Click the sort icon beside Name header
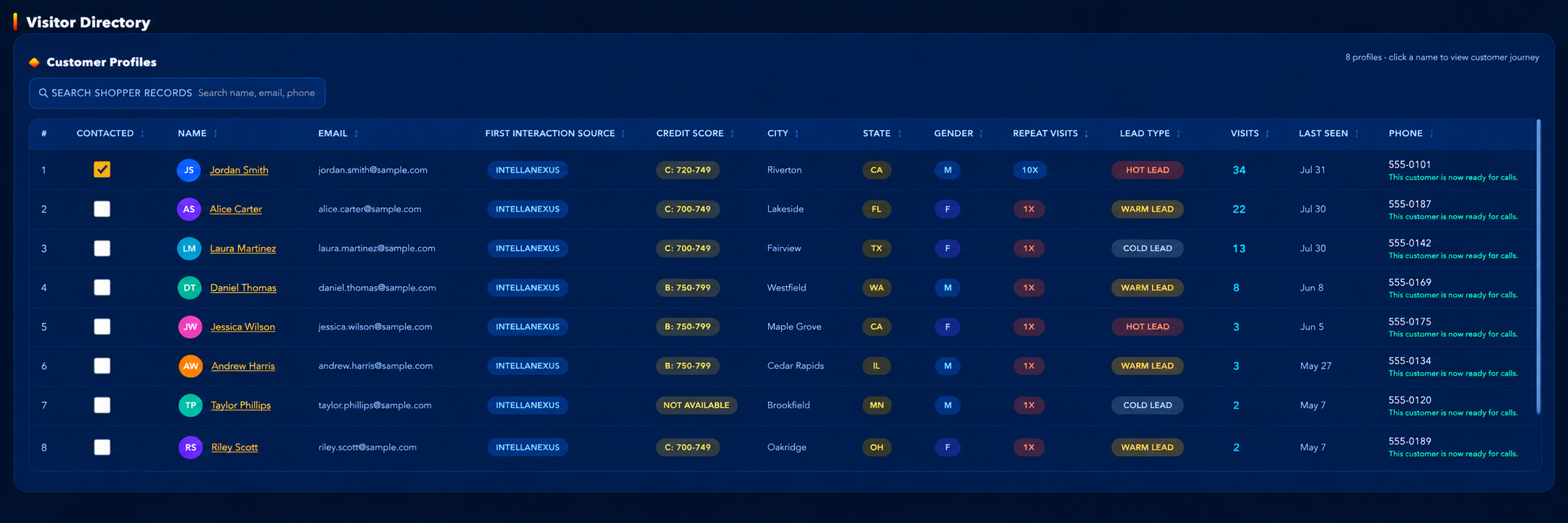This screenshot has height=523, width=1568. click(215, 134)
